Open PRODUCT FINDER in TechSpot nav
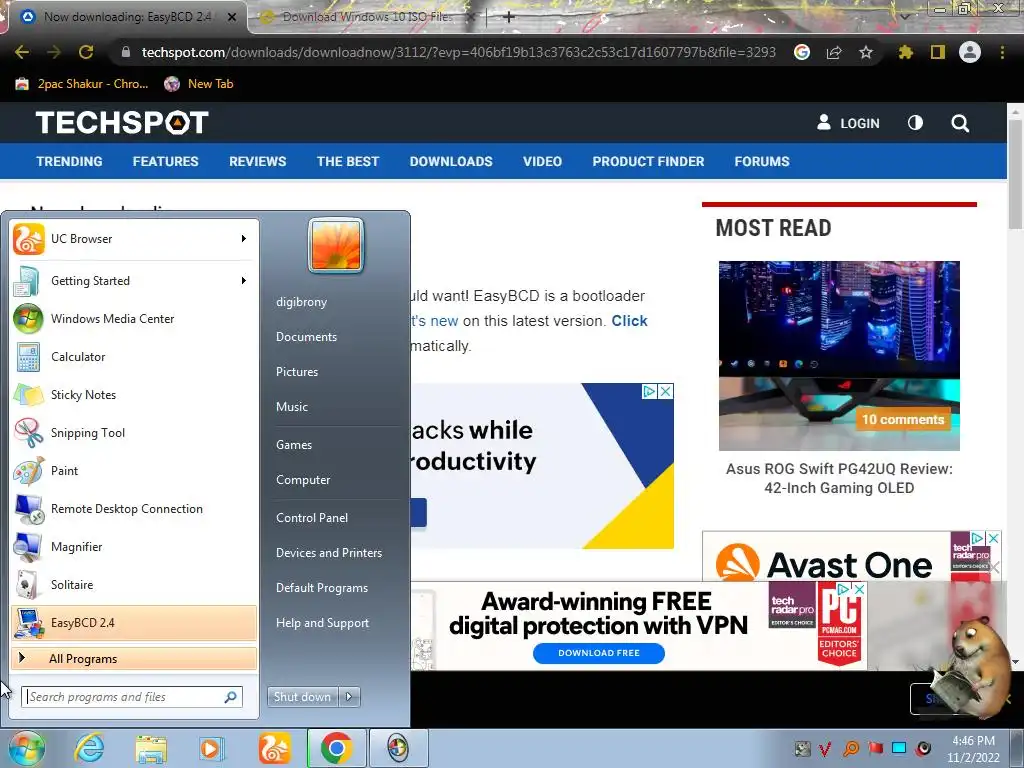The image size is (1024, 768). pyautogui.click(x=648, y=161)
